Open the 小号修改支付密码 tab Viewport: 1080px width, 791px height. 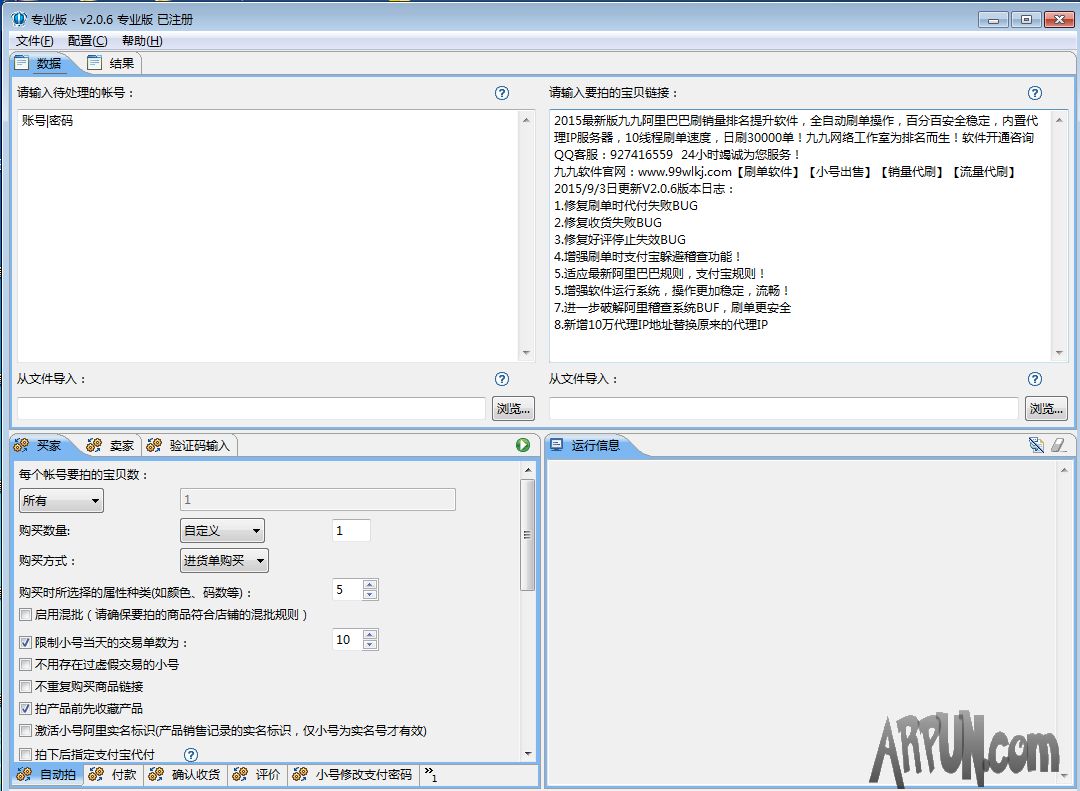[353, 774]
